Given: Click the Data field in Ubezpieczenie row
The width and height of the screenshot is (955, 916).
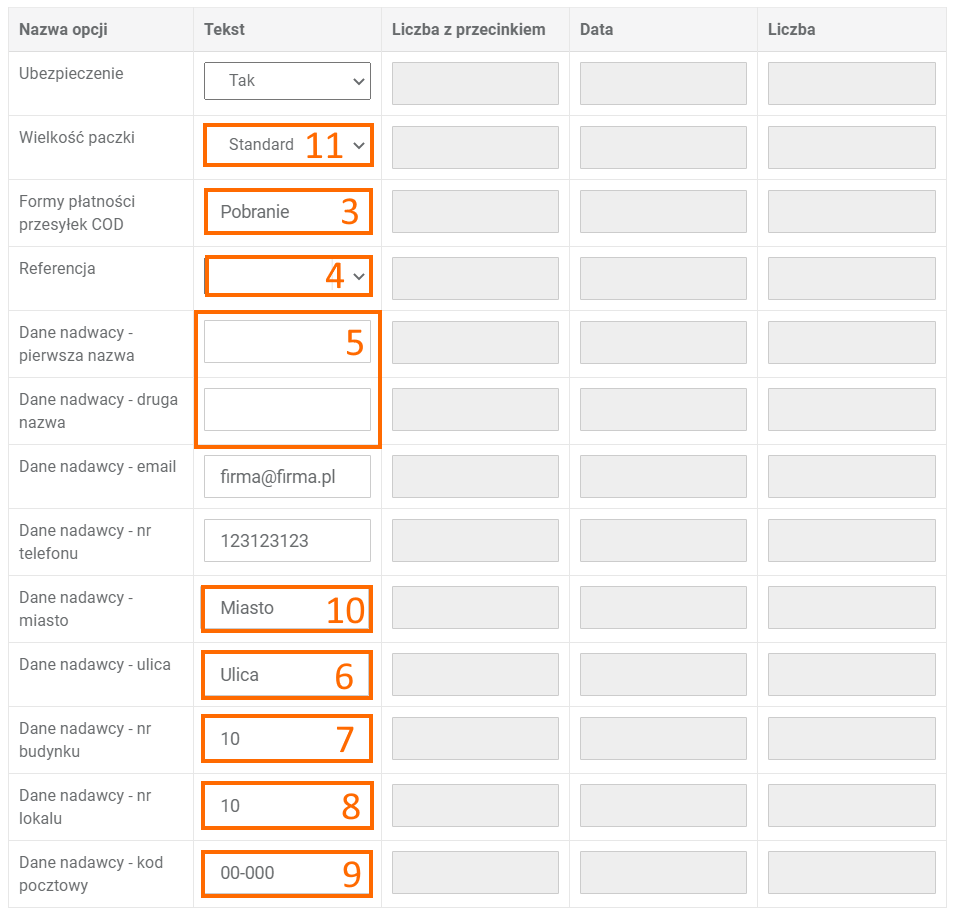Looking at the screenshot, I should point(663,83).
